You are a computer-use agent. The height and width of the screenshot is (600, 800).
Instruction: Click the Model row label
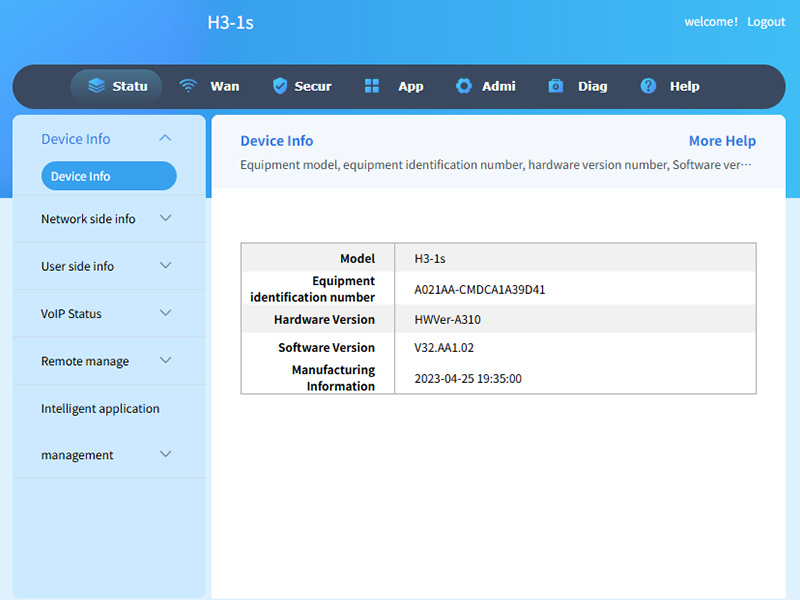[358, 259]
